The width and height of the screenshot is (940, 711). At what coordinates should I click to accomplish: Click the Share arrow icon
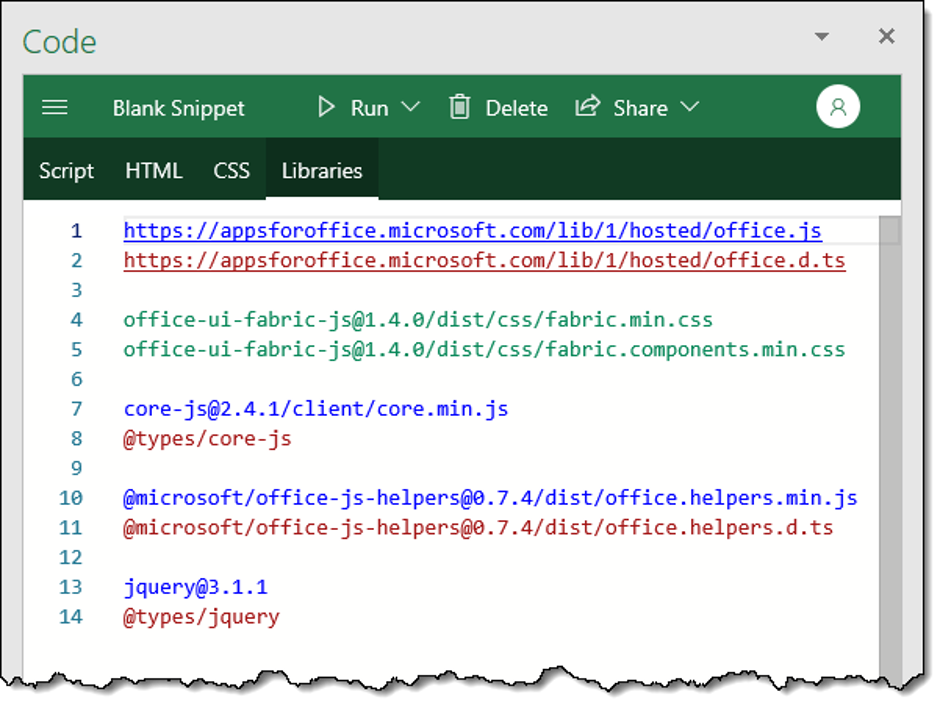point(587,106)
